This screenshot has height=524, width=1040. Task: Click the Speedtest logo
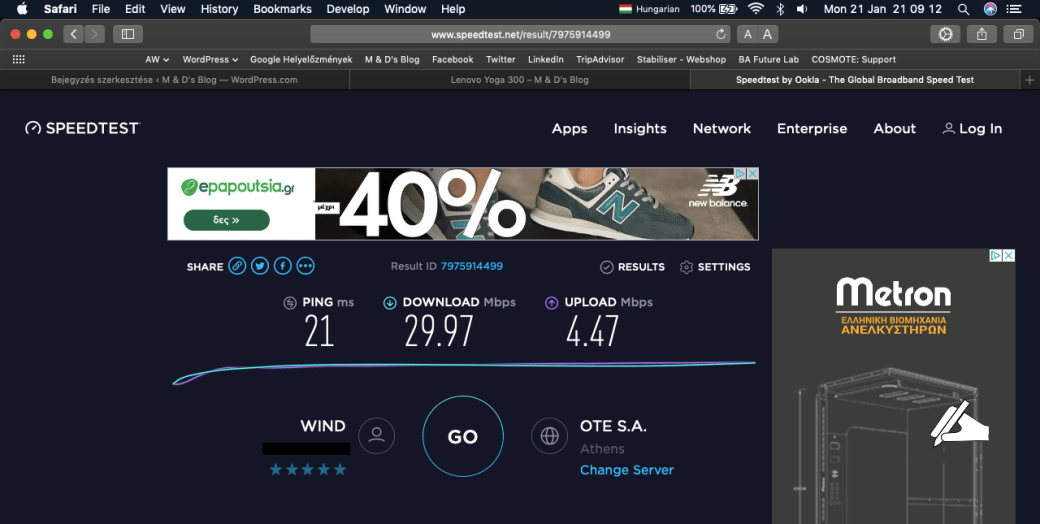(82, 128)
